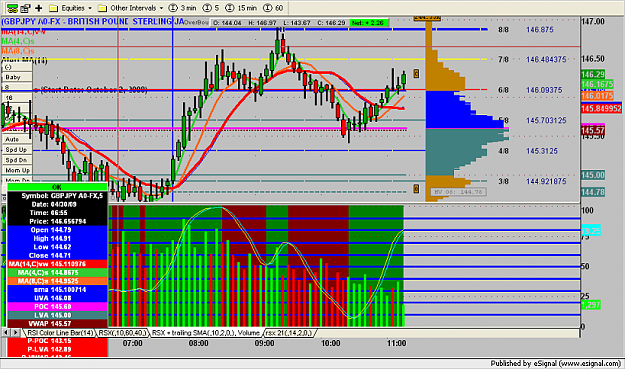625x369 pixels.
Task: Open the Equities dropdown
Action: click(x=77, y=8)
